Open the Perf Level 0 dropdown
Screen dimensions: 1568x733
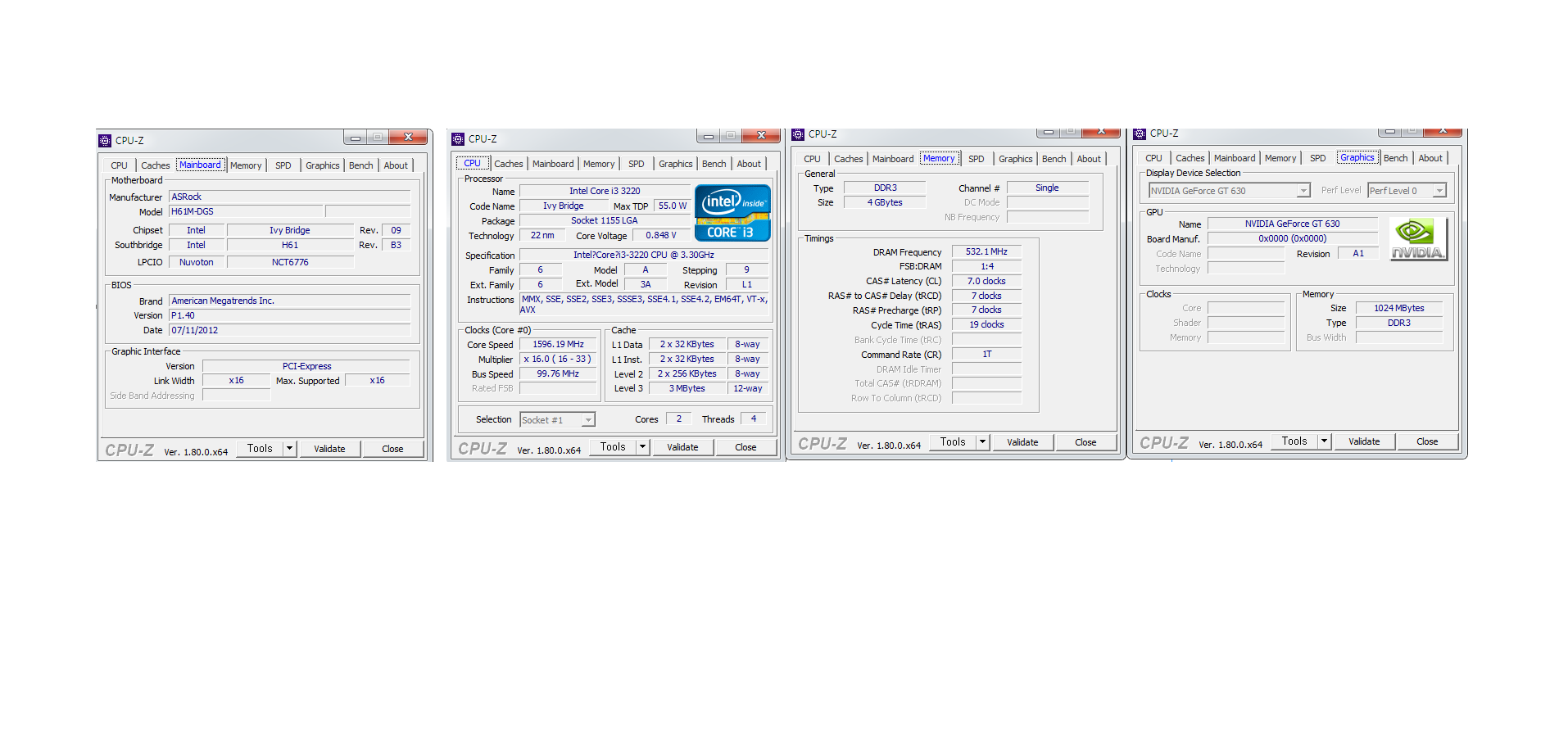click(x=1440, y=191)
